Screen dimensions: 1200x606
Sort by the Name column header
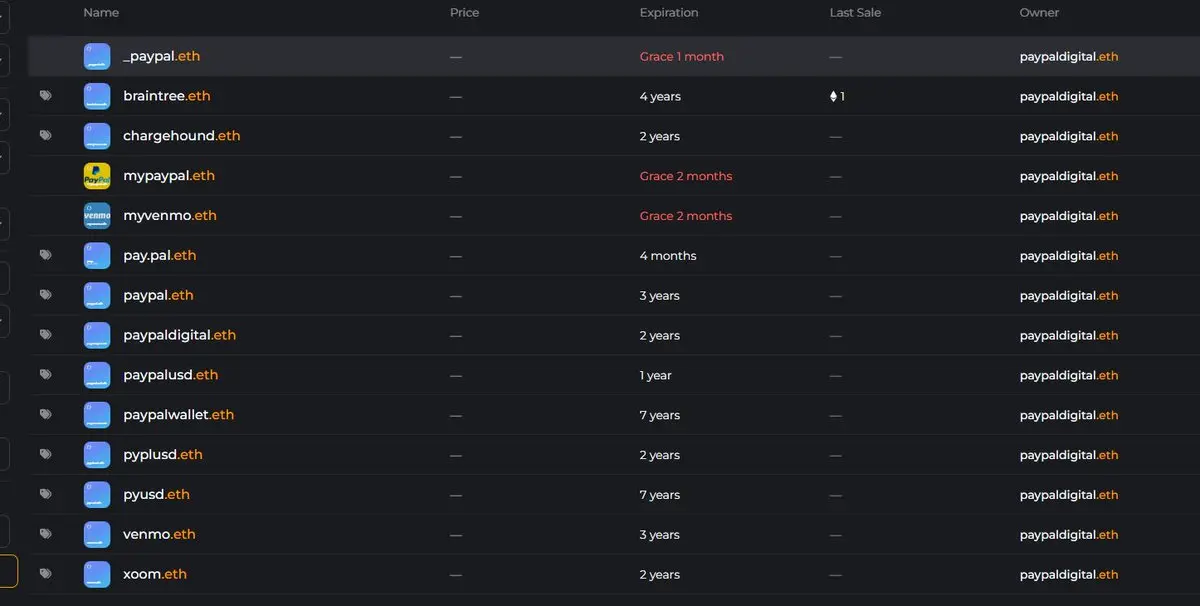(x=101, y=13)
